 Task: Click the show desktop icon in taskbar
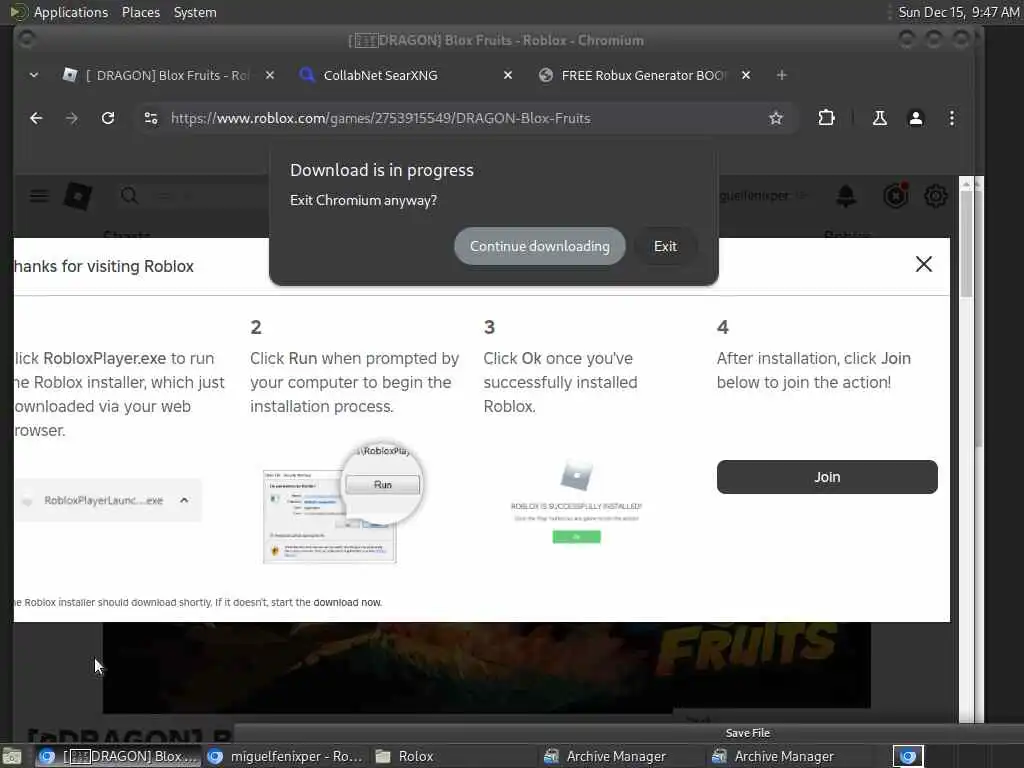[x=12, y=757]
